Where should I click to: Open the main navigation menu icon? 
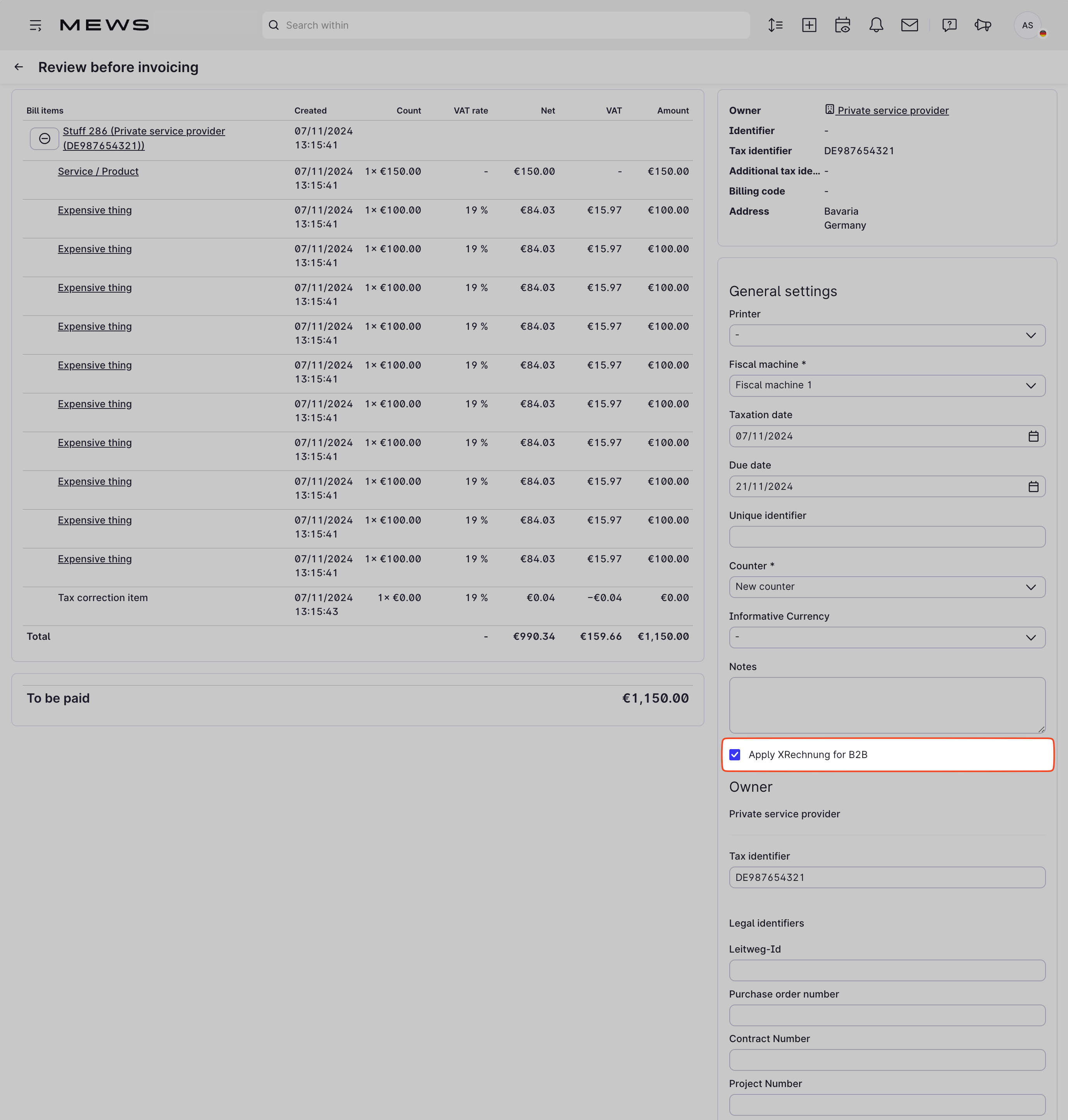click(35, 25)
